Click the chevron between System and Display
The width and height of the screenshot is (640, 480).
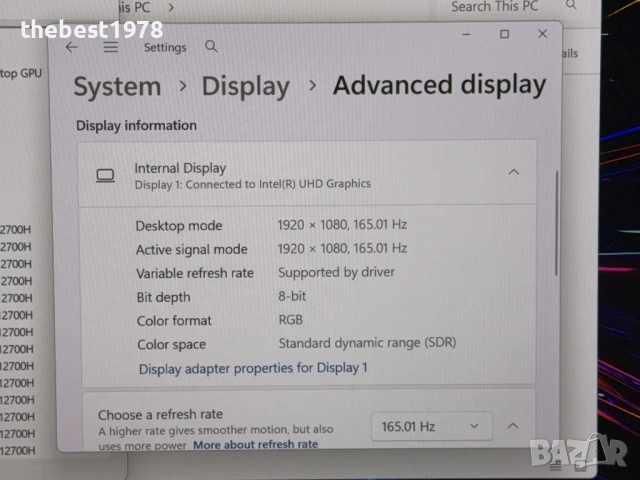pos(181,86)
